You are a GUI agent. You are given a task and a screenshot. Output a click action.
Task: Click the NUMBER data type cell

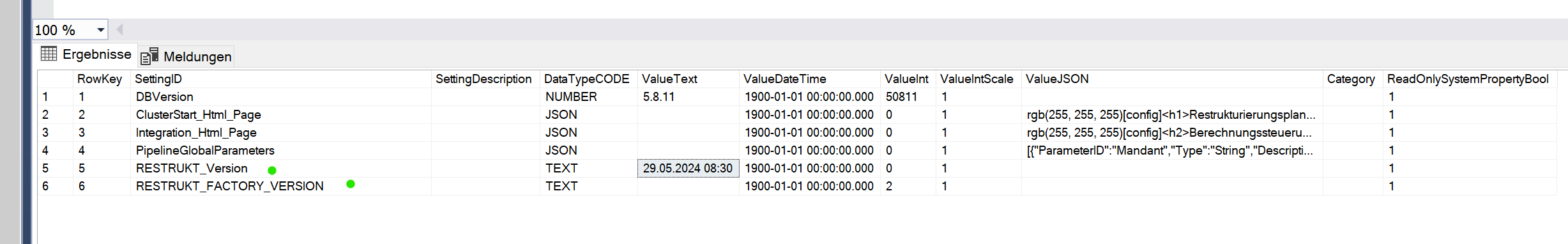[x=588, y=96]
